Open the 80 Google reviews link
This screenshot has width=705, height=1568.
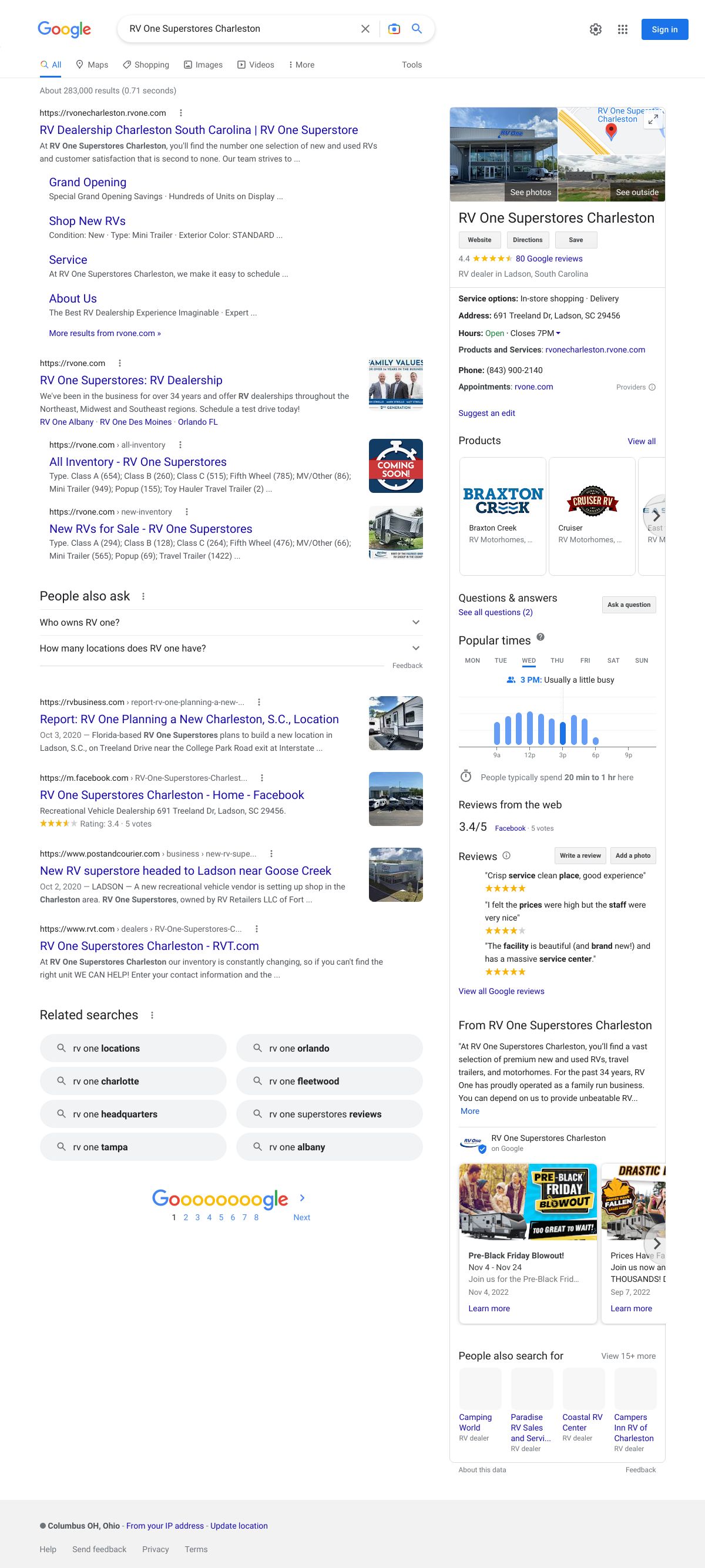click(x=549, y=258)
